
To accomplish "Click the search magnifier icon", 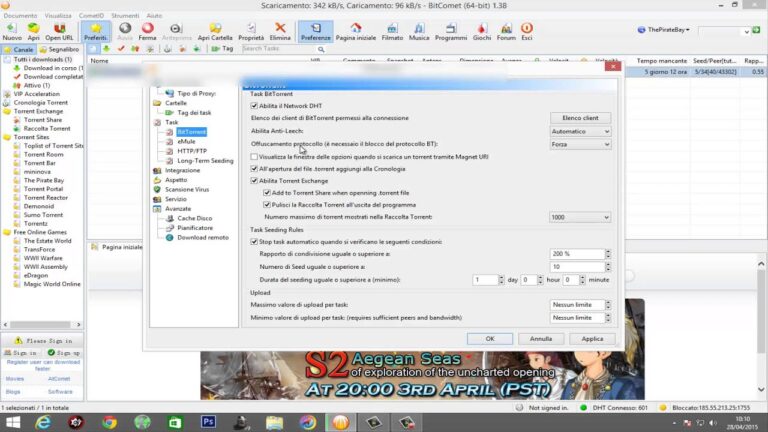I will (x=321, y=49).
